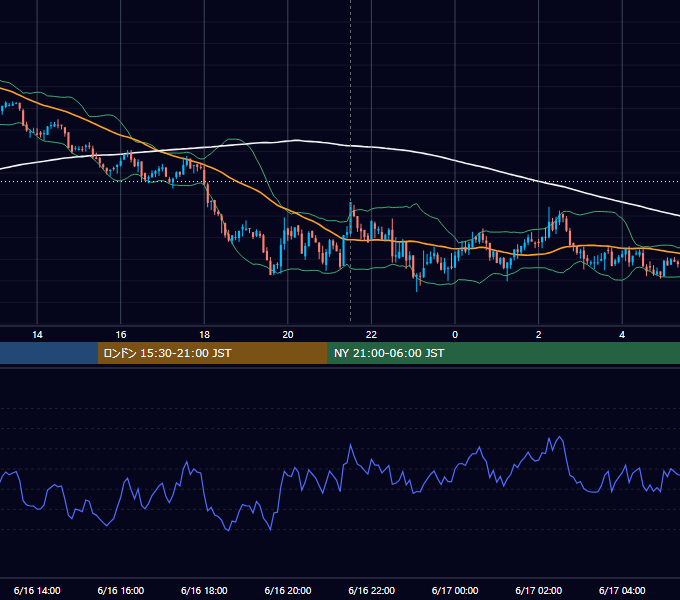This screenshot has height=600, width=680.
Task: Click the 2 hour label on price chart
Action: (x=539, y=335)
